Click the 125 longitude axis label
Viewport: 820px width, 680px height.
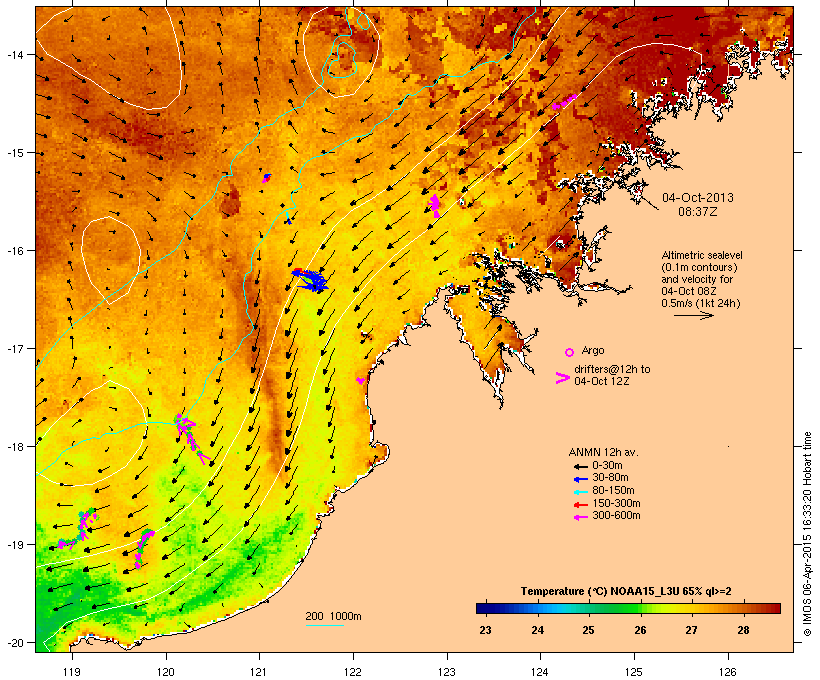634,672
